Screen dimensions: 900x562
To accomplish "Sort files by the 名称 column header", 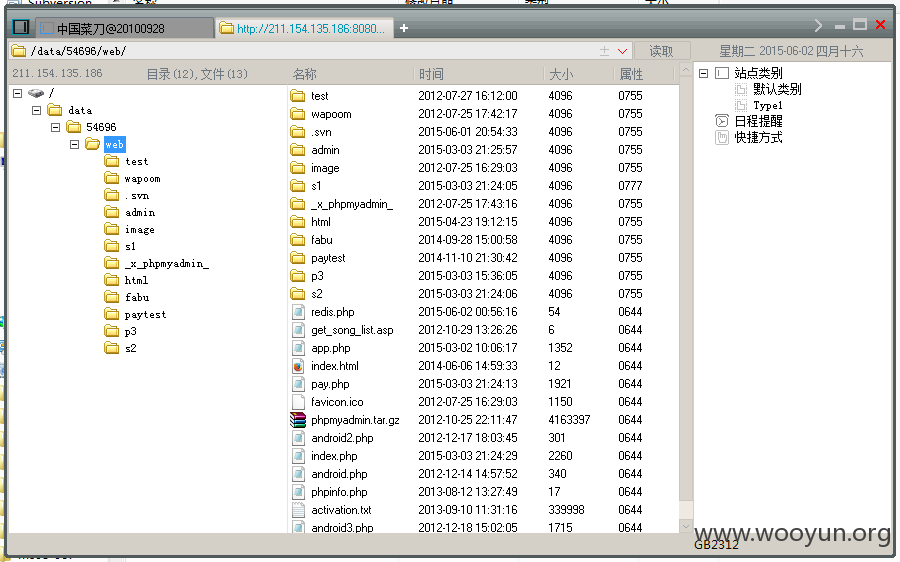I will (x=304, y=74).
